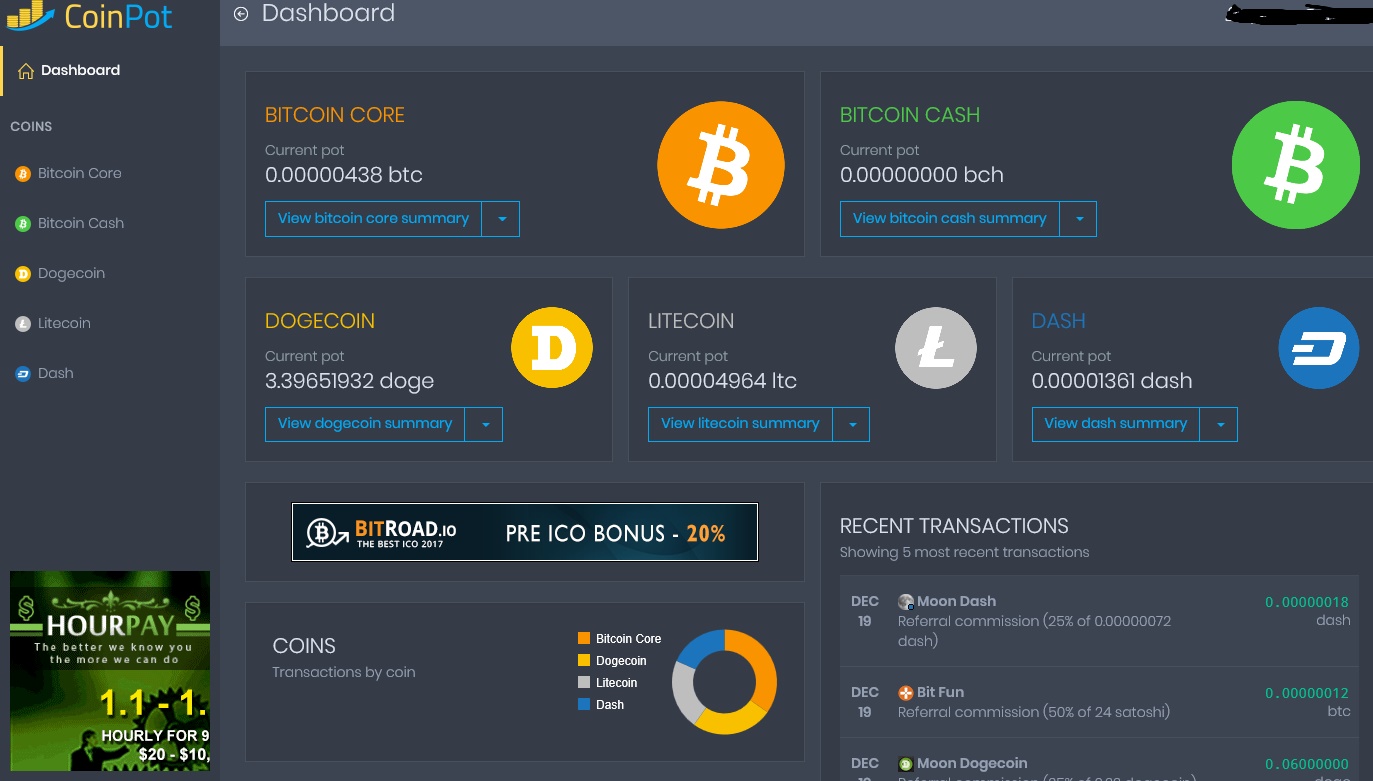Click the large green Bitcoin Cash logo
Image resolution: width=1373 pixels, height=781 pixels.
coord(1296,165)
